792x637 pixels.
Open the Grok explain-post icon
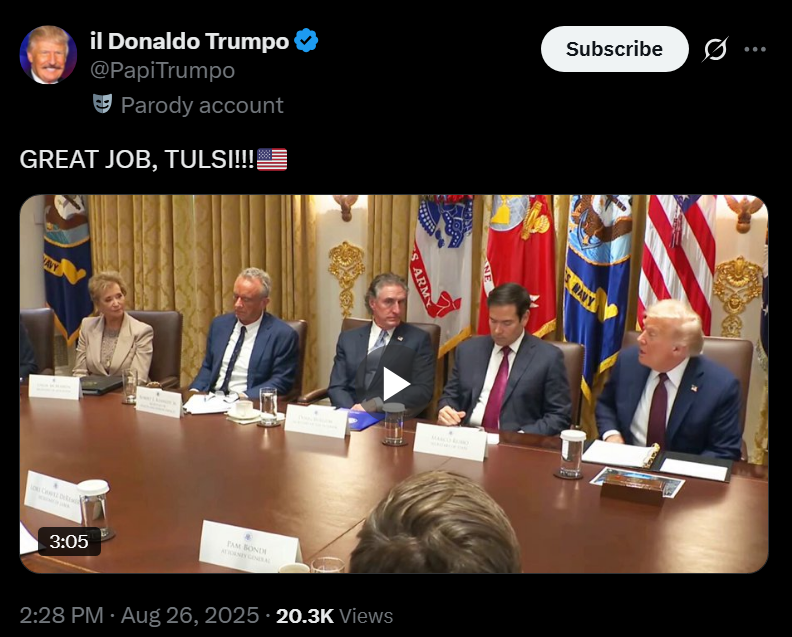pyautogui.click(x=715, y=49)
